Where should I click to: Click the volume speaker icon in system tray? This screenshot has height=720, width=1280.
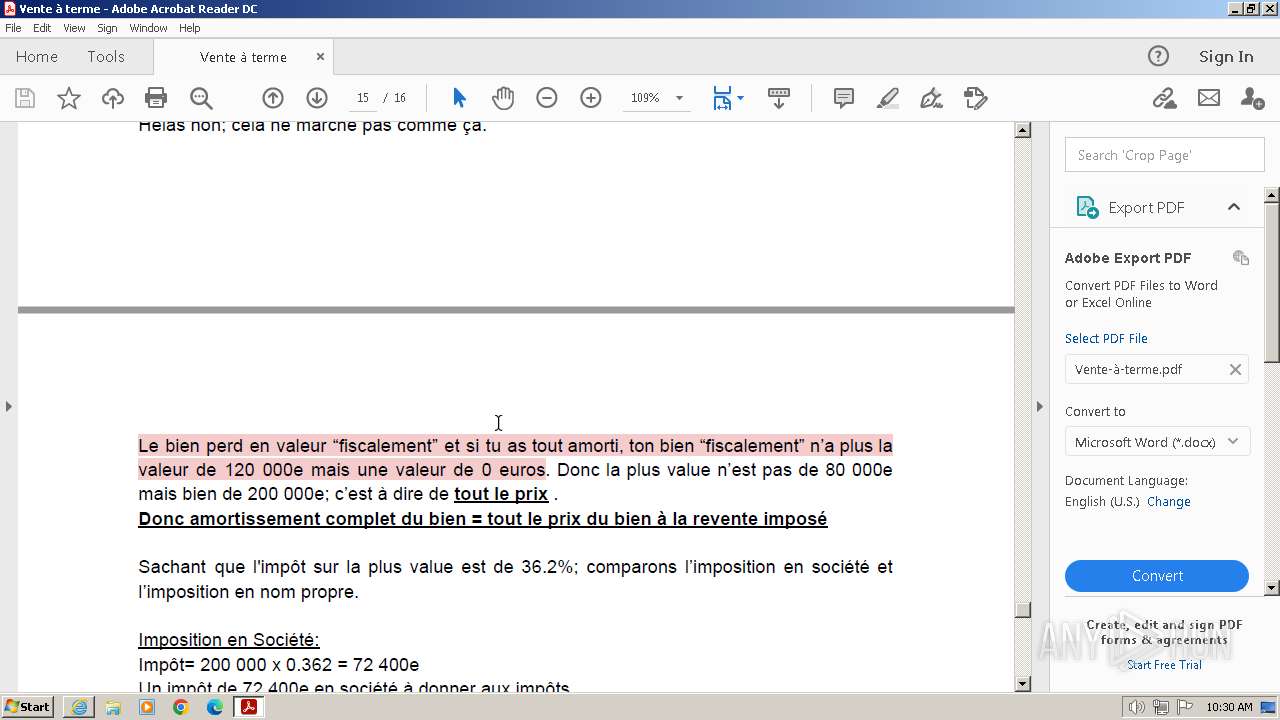(x=1137, y=707)
